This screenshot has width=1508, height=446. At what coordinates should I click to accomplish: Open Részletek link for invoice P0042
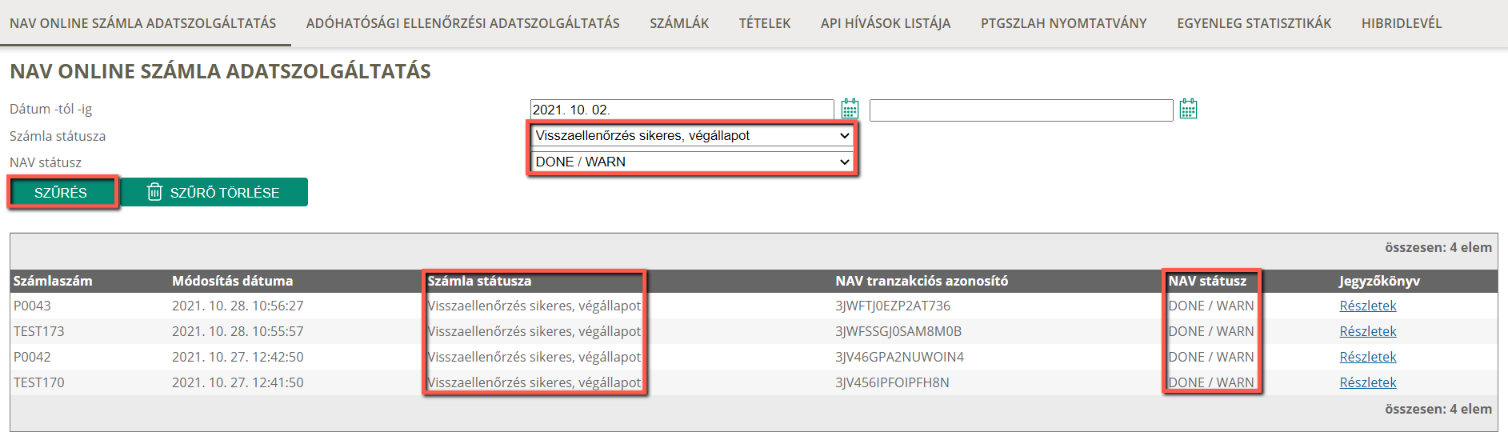coord(1367,357)
